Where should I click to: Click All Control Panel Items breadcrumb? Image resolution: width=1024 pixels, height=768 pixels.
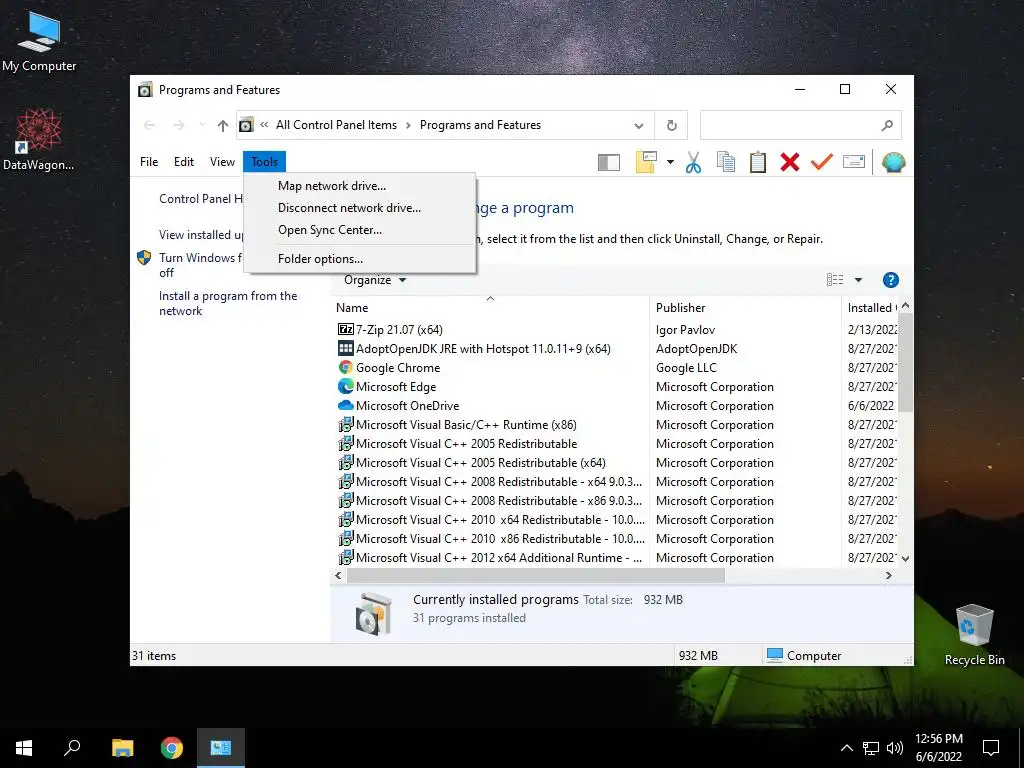click(336, 125)
